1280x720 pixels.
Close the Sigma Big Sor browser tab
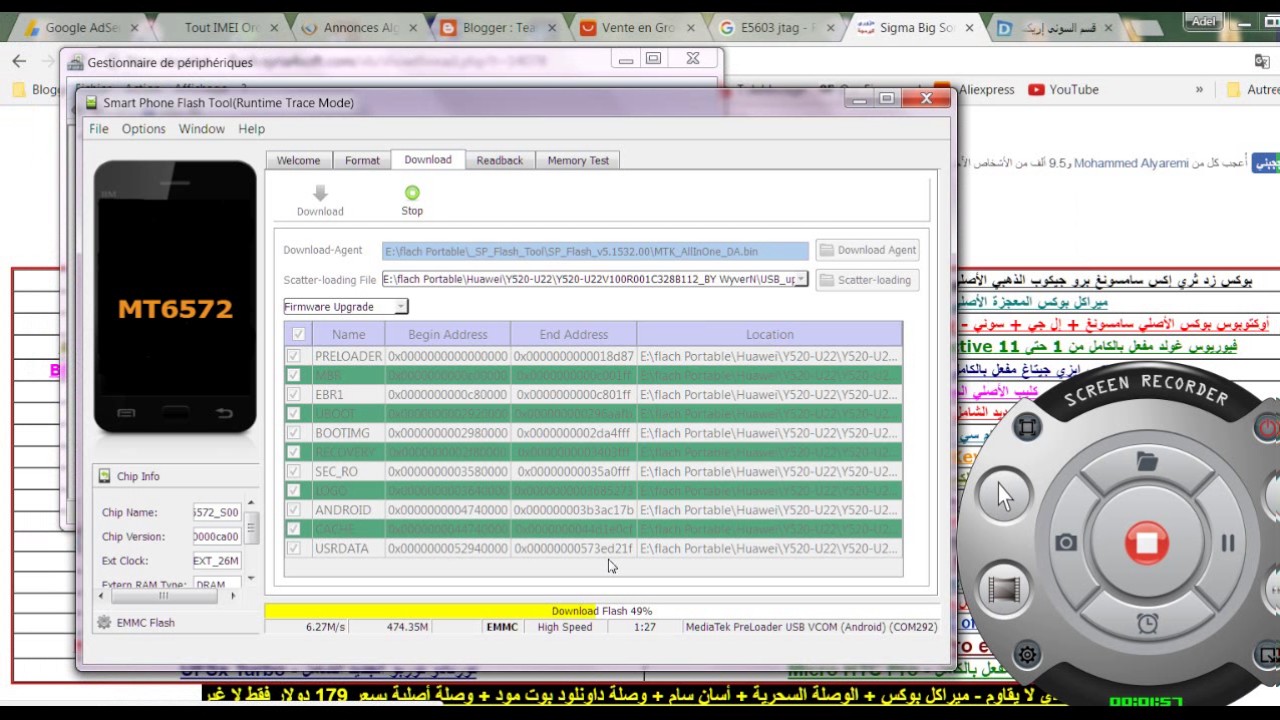click(967, 28)
